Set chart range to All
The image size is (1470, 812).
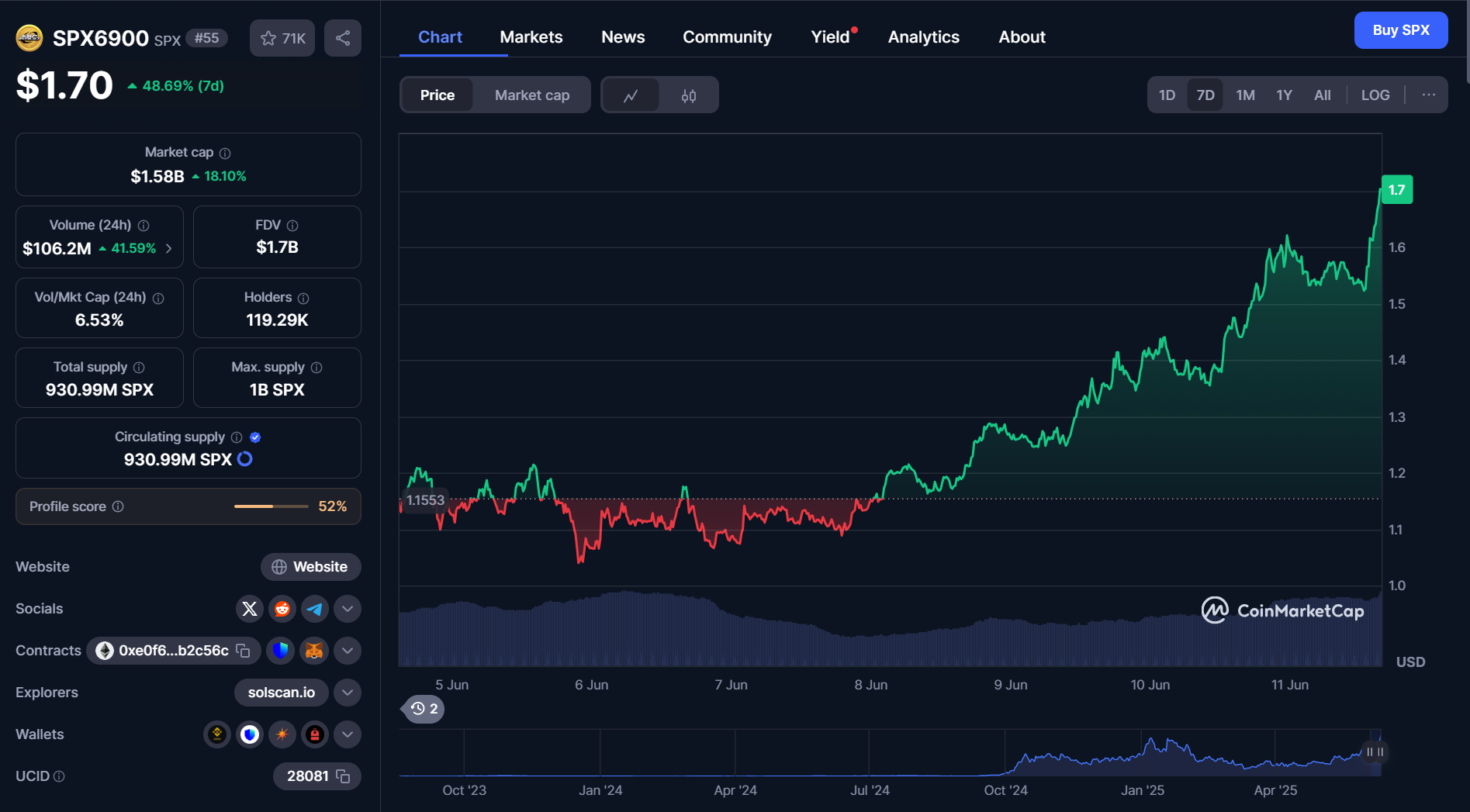(x=1323, y=95)
